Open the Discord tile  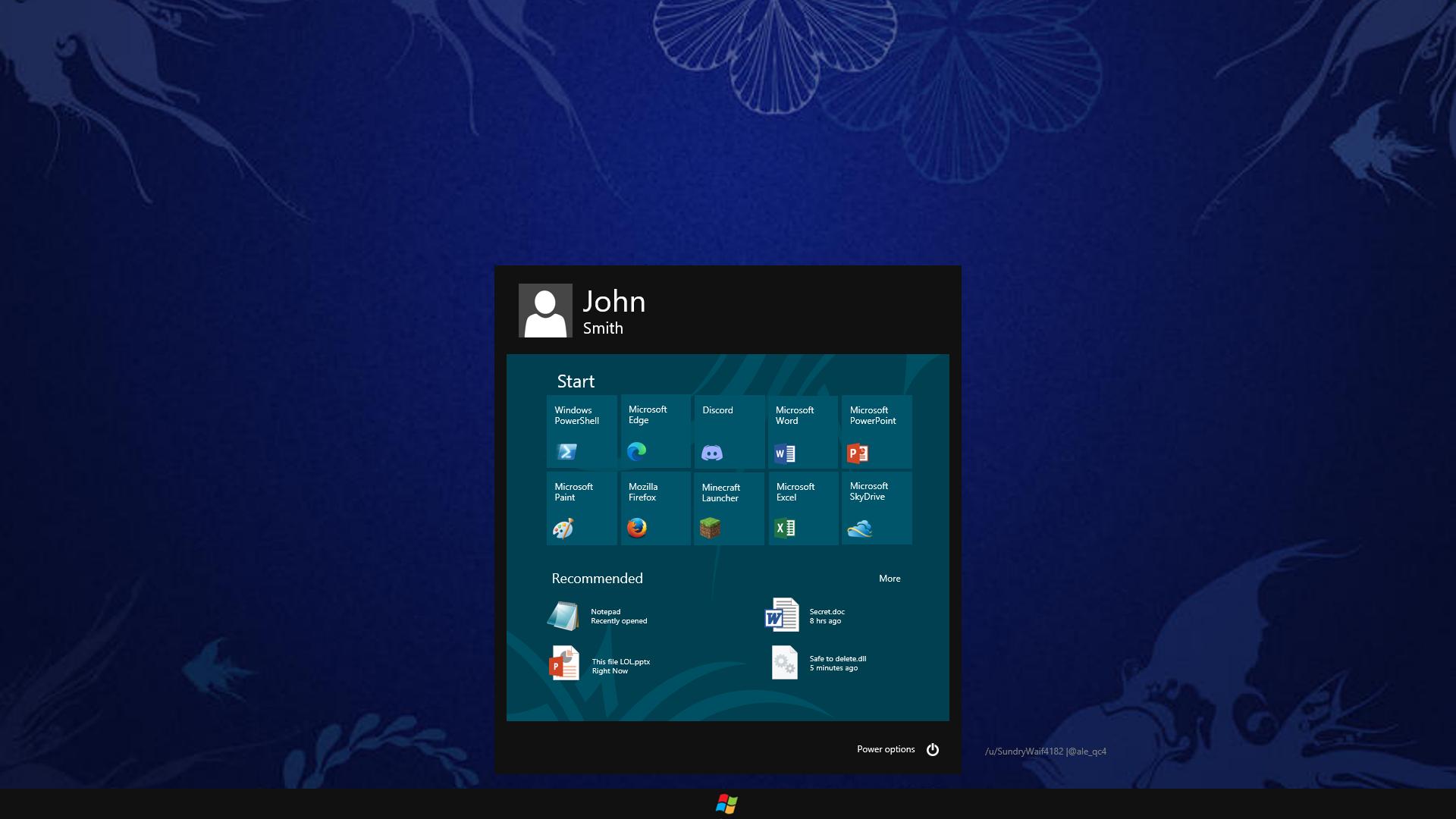click(x=728, y=431)
